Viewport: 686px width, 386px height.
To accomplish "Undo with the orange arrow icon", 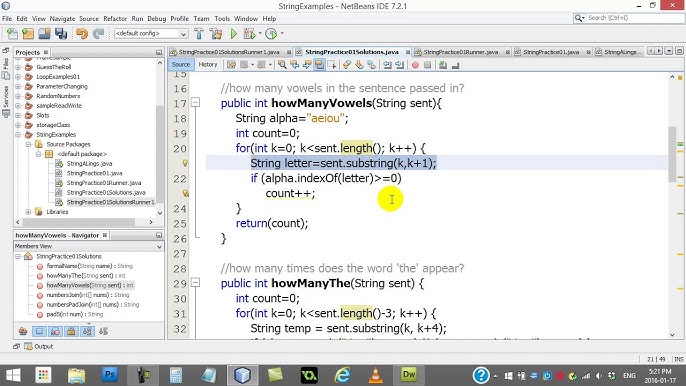I will (82, 33).
